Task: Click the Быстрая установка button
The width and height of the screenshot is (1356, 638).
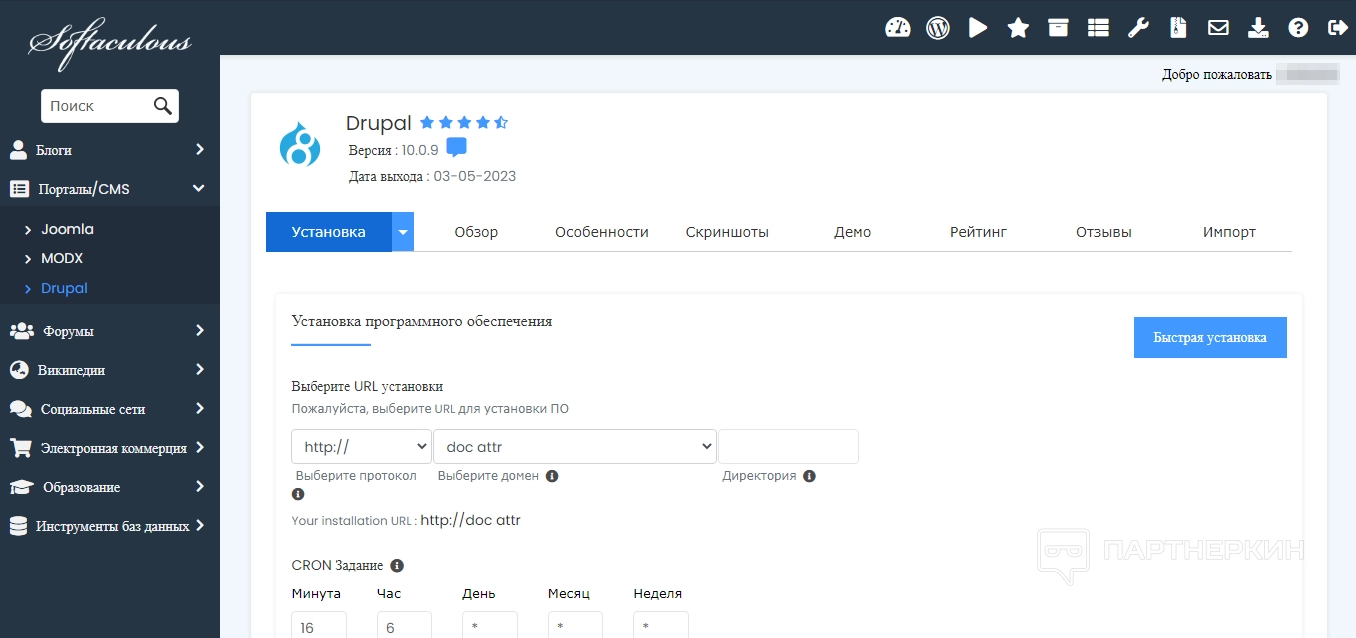Action: pyautogui.click(x=1210, y=338)
